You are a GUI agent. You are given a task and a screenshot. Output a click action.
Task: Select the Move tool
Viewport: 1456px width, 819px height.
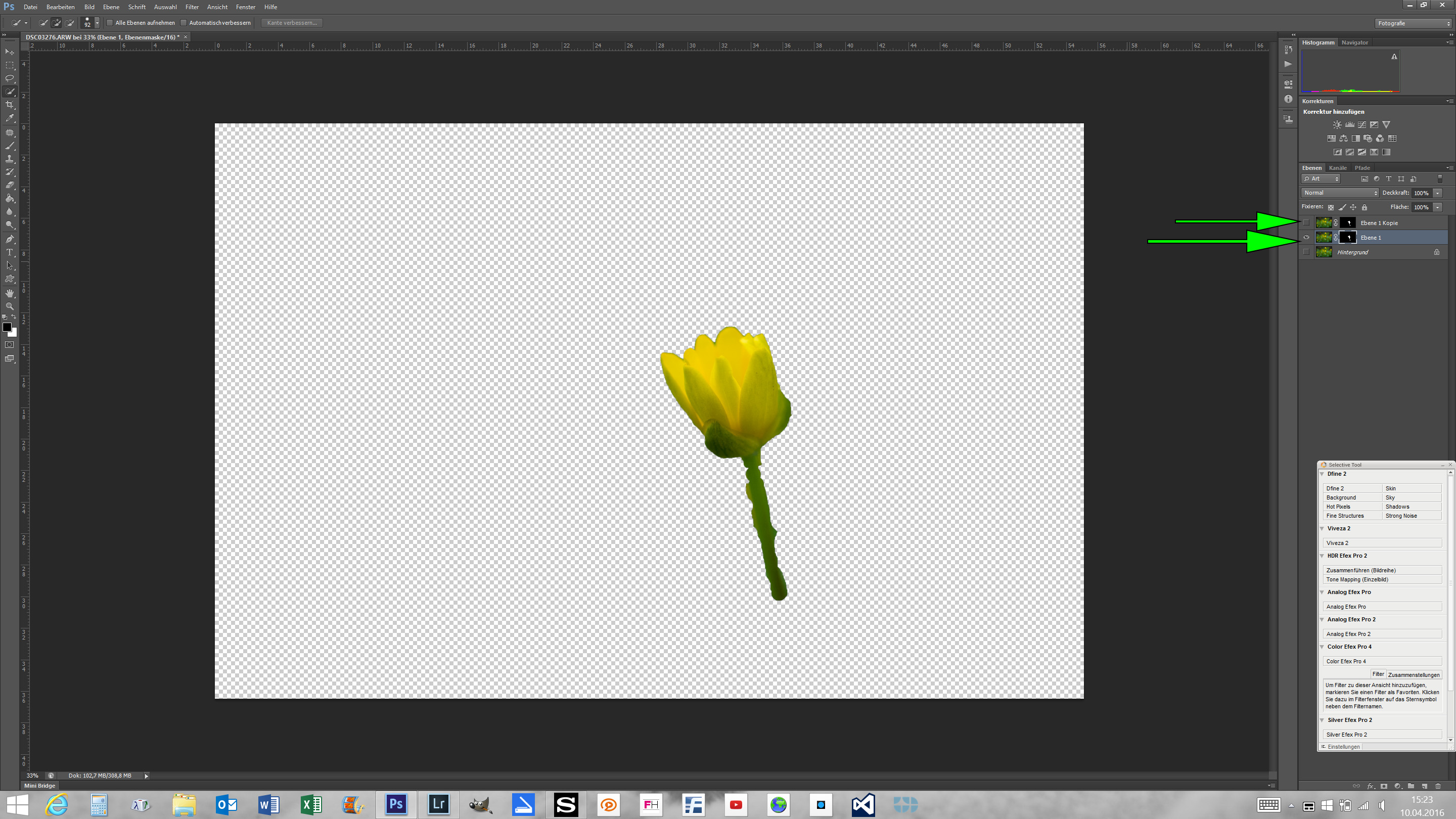coord(10,52)
